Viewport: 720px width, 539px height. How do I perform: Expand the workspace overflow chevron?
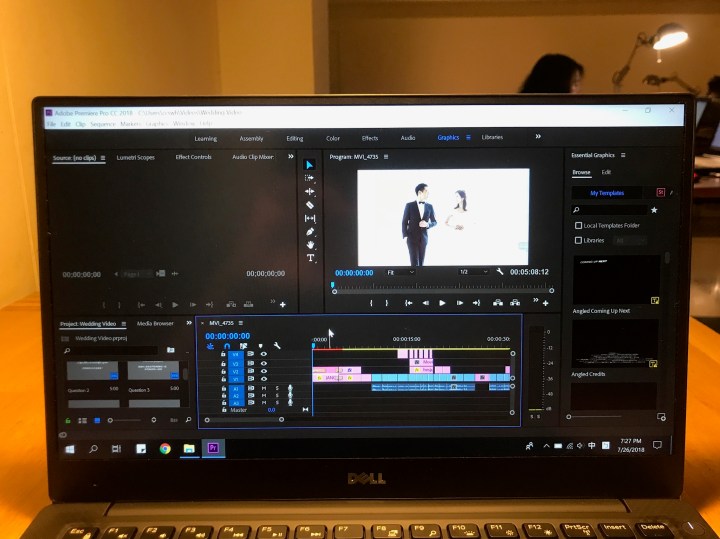click(x=538, y=137)
